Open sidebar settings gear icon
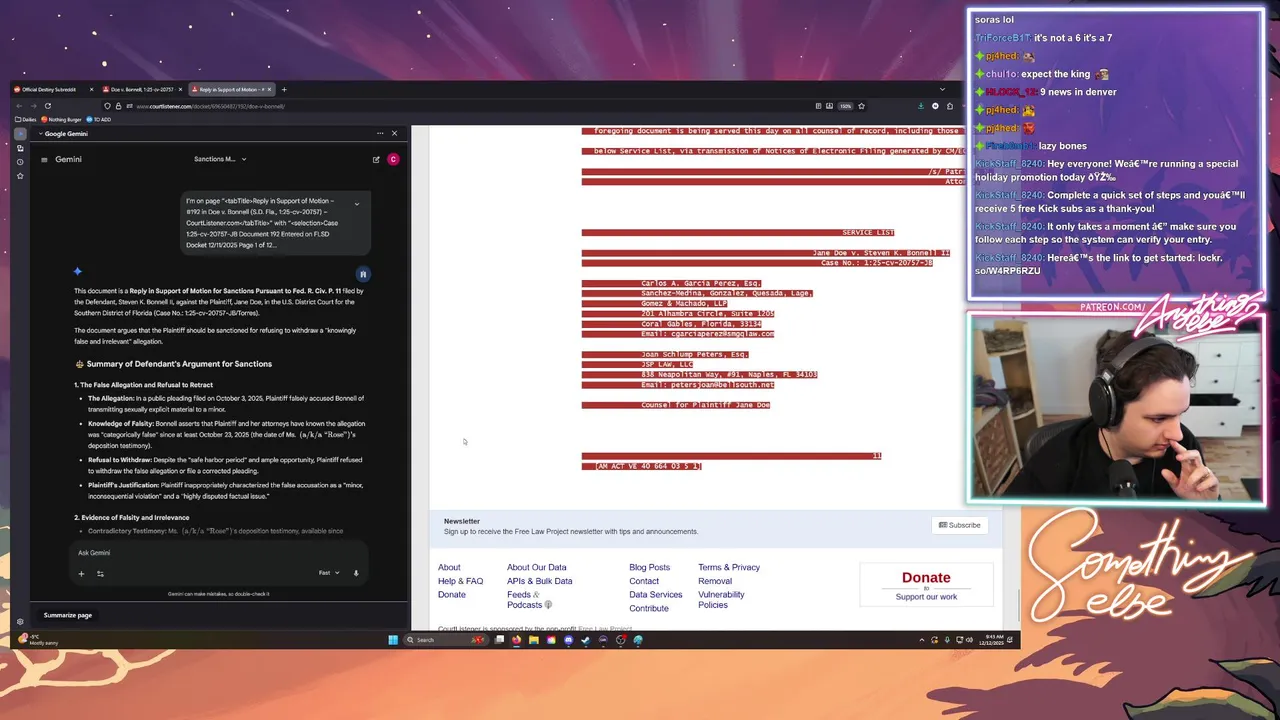The height and width of the screenshot is (720, 1280). coord(20,622)
